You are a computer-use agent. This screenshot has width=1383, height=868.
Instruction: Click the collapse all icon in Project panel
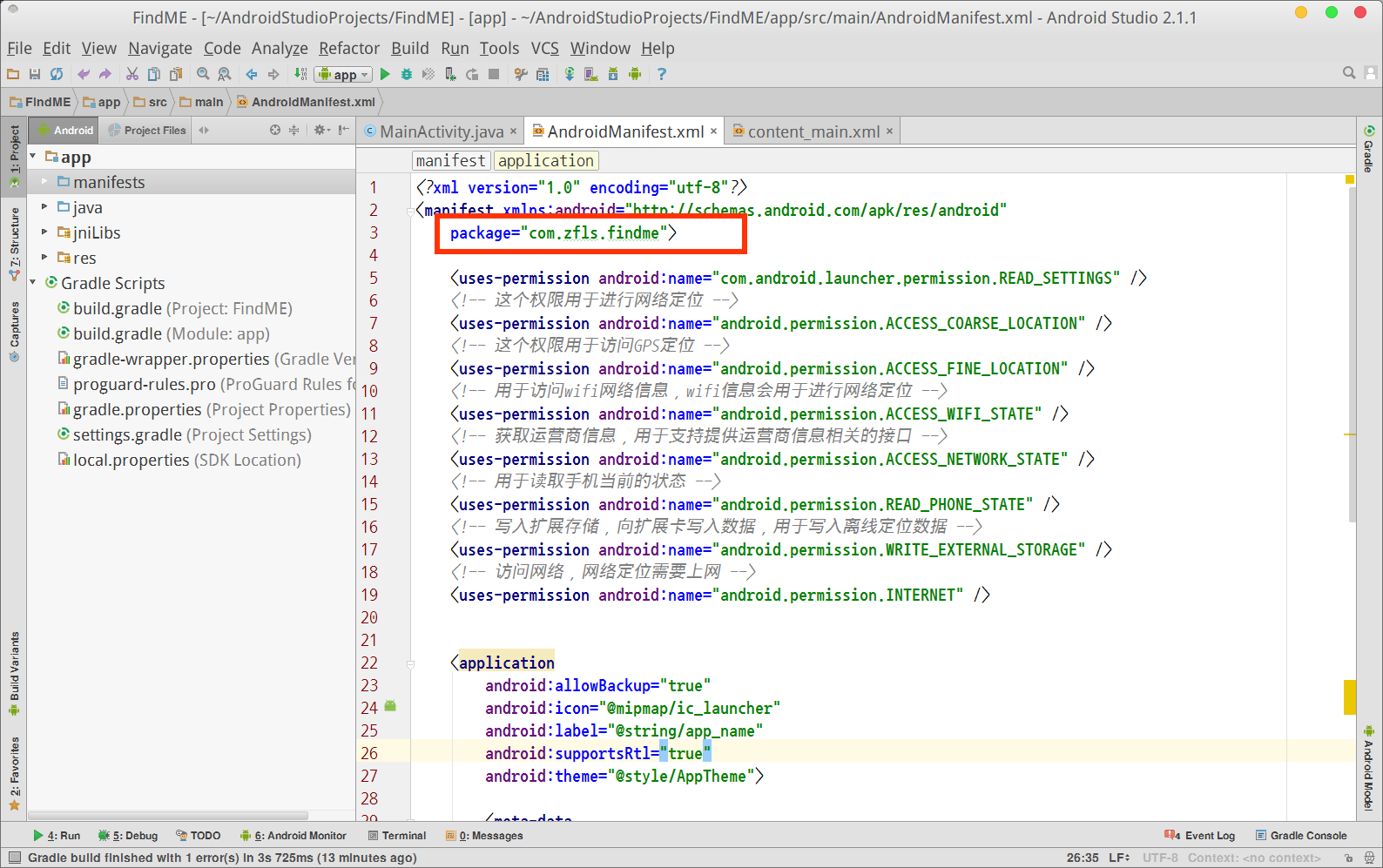(294, 130)
